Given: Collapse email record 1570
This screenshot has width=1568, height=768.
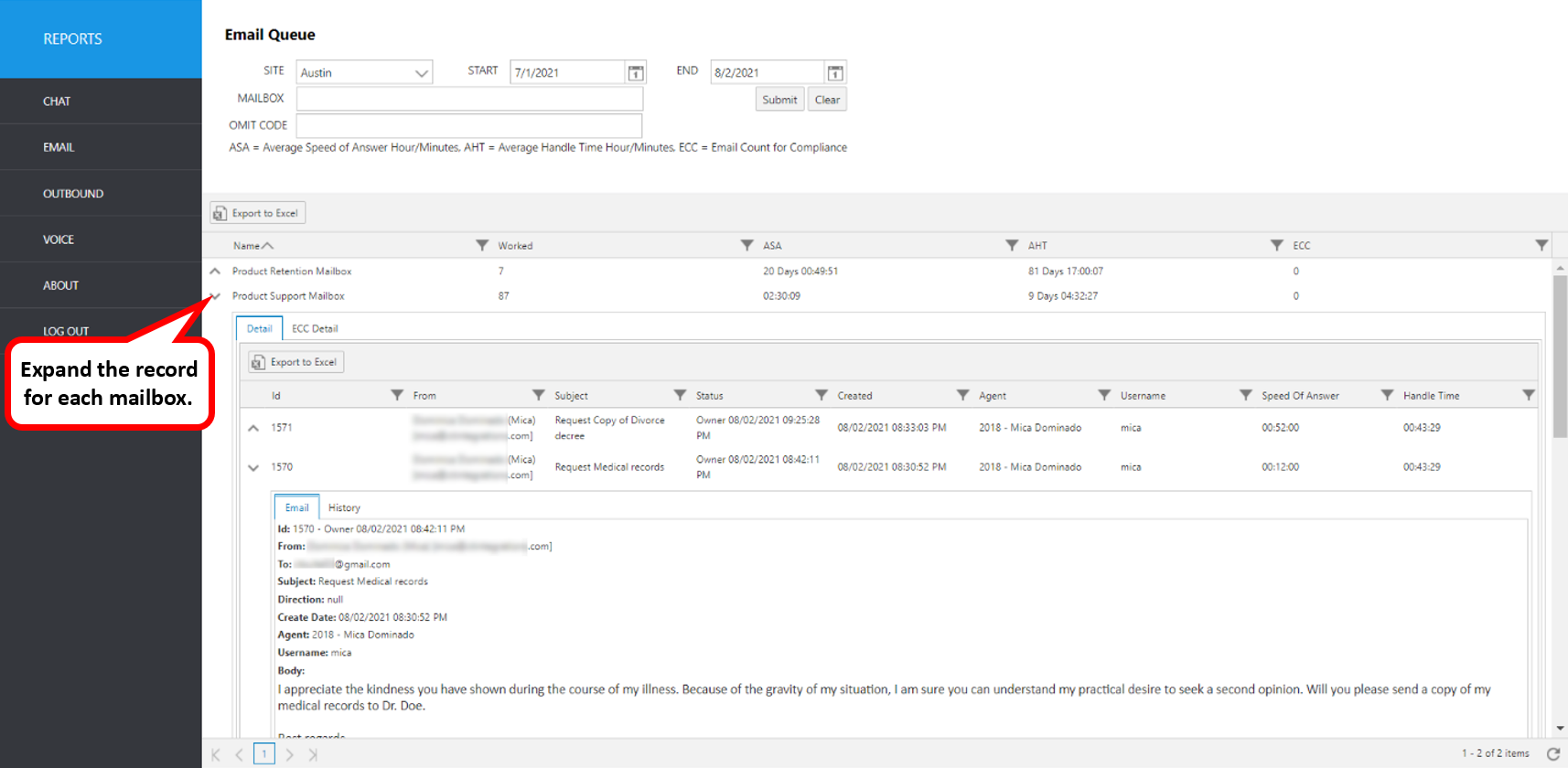Looking at the screenshot, I should (x=253, y=467).
